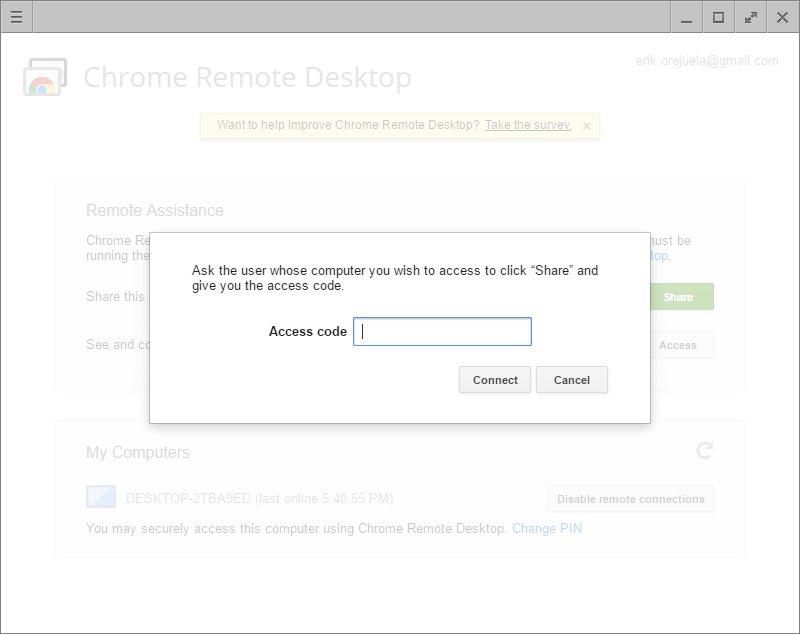Dismiss the survey banner with the X

[x=587, y=126]
